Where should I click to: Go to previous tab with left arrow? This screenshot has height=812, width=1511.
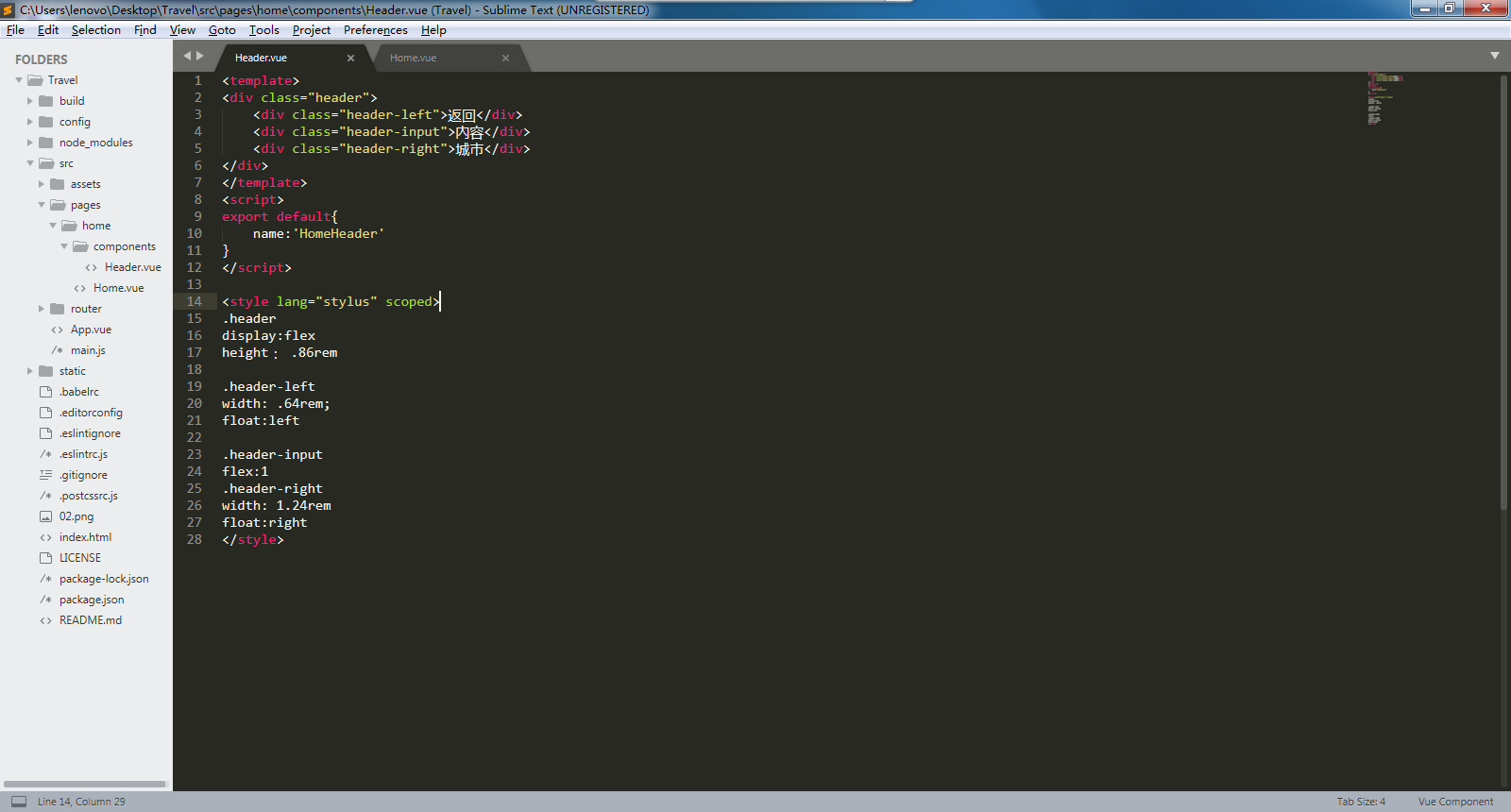tap(187, 57)
